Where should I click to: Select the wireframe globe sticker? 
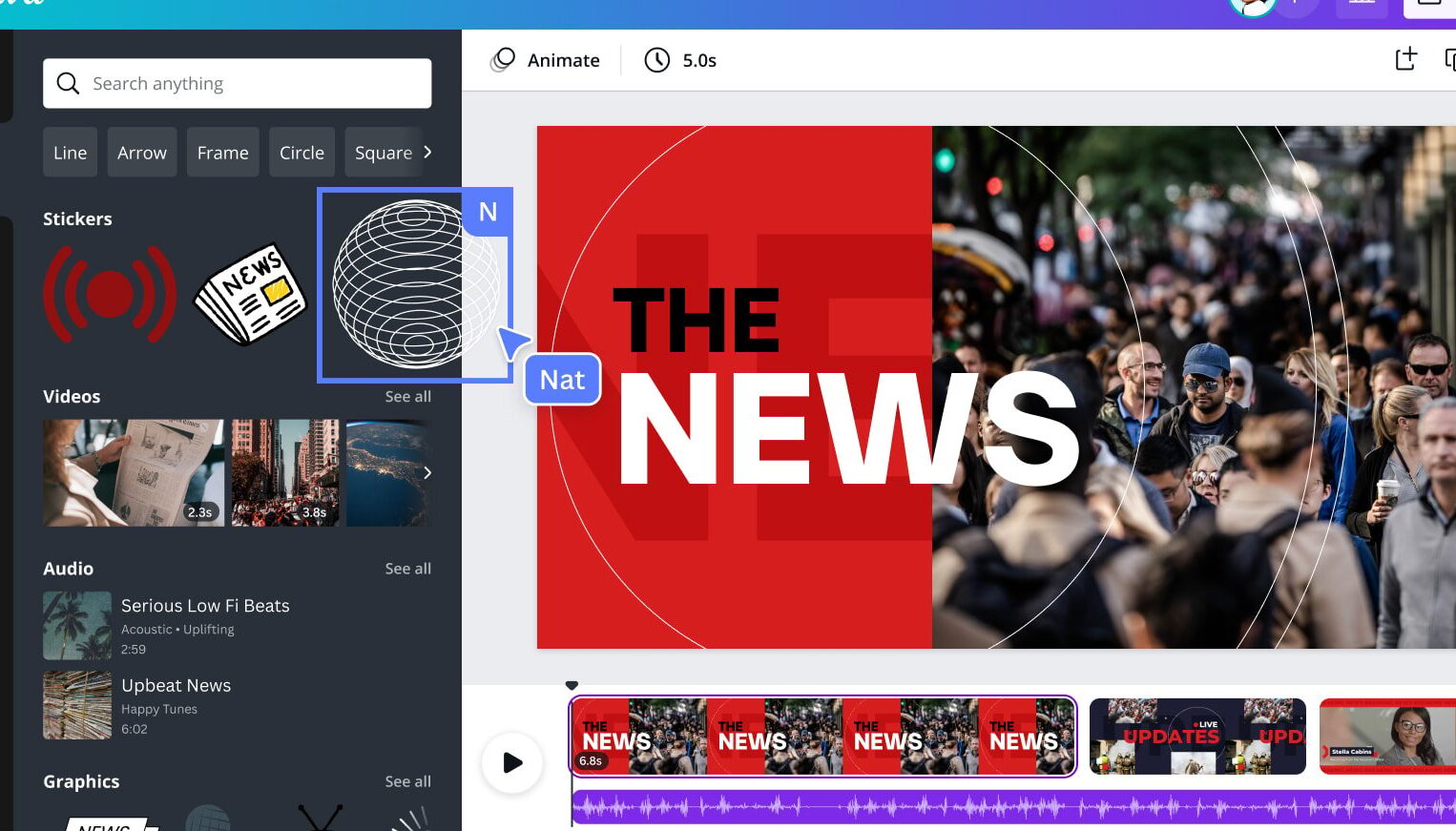coord(414,284)
